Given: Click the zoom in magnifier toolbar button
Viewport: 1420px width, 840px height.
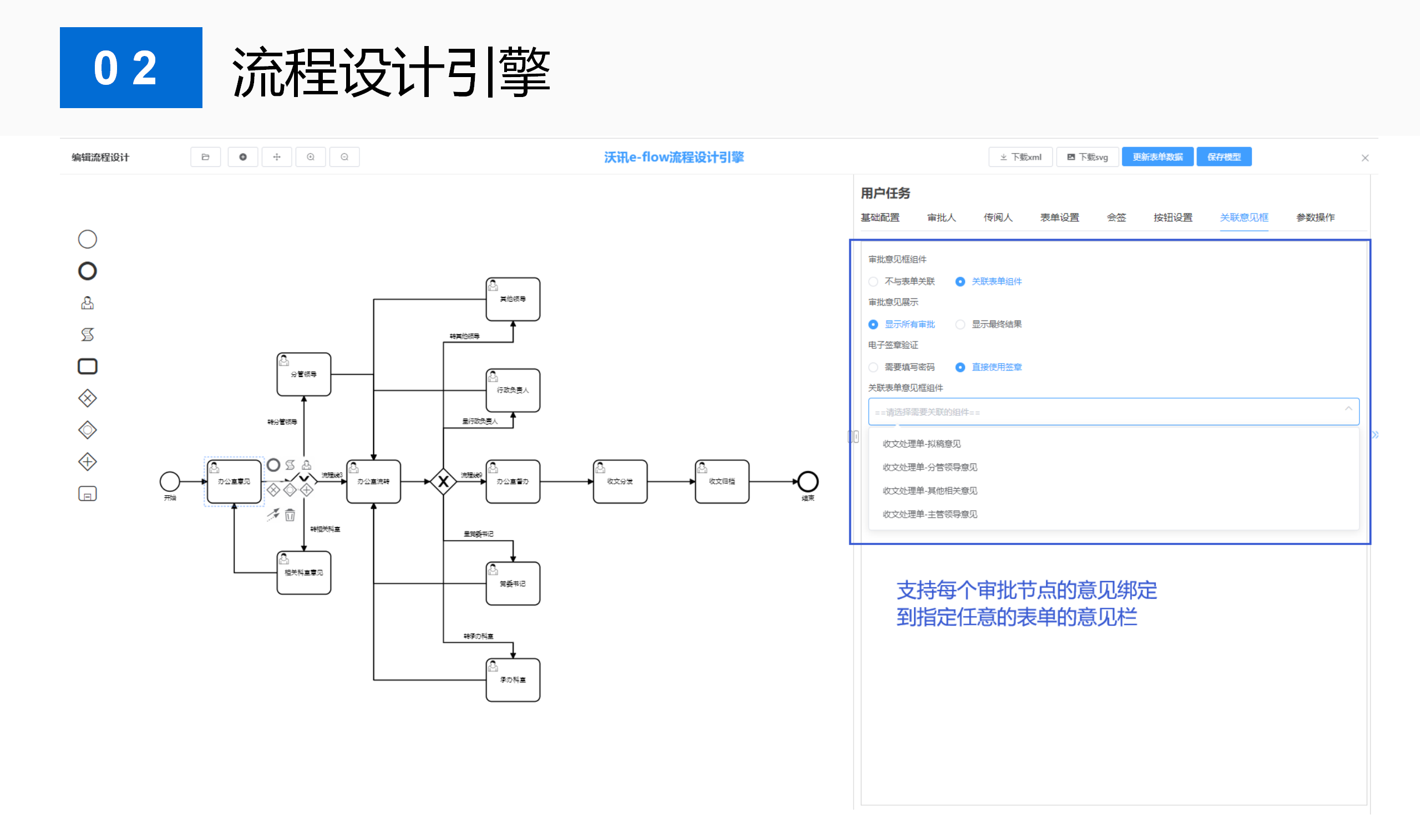Looking at the screenshot, I should 310,157.
